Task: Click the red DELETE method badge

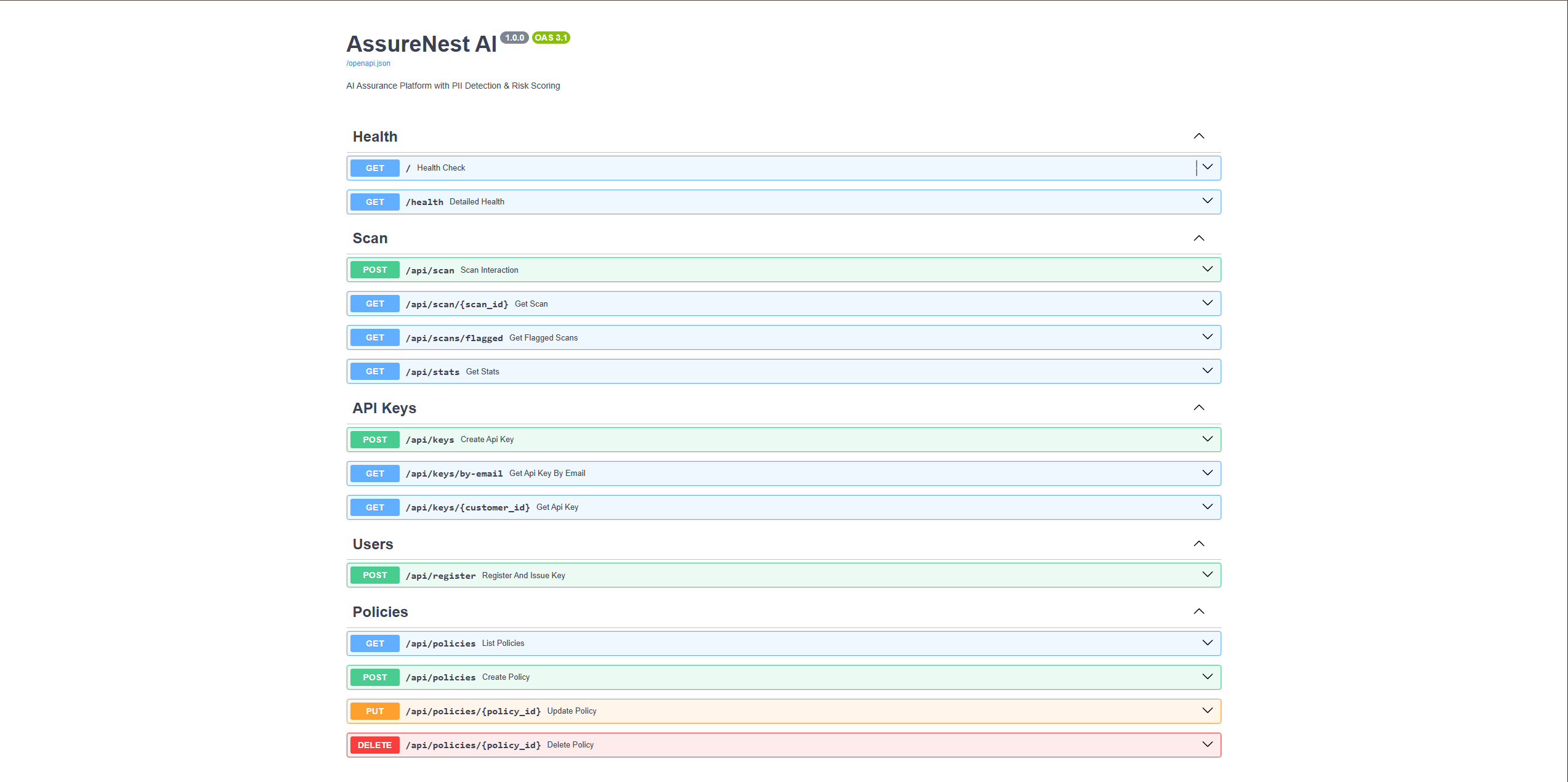Action: point(374,745)
